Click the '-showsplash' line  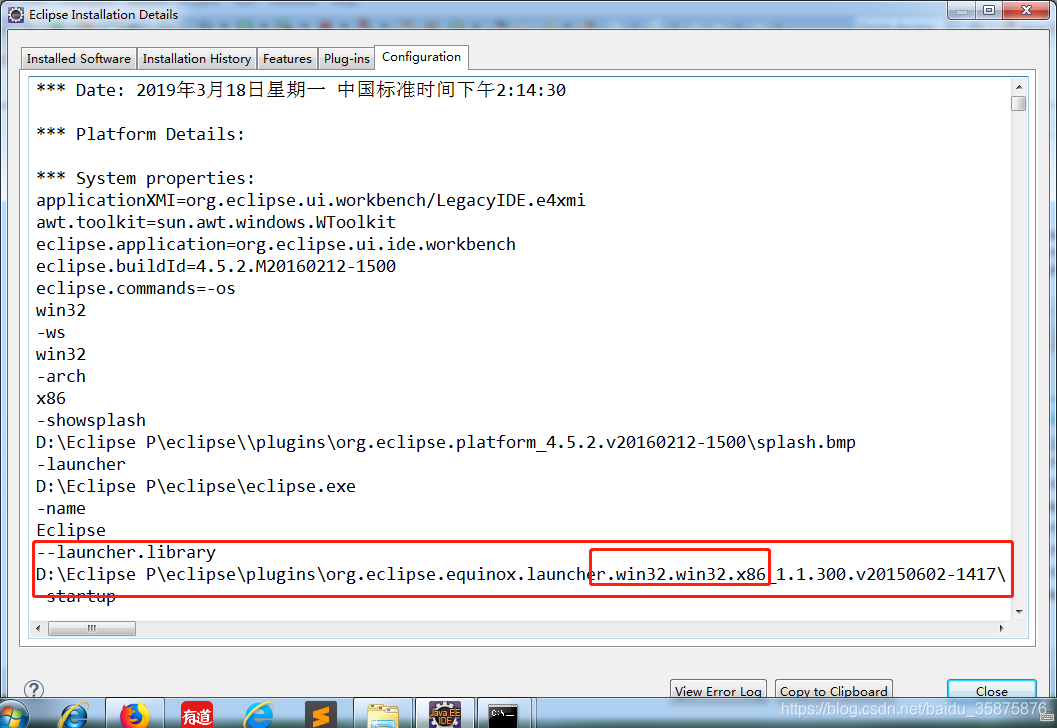(91, 420)
